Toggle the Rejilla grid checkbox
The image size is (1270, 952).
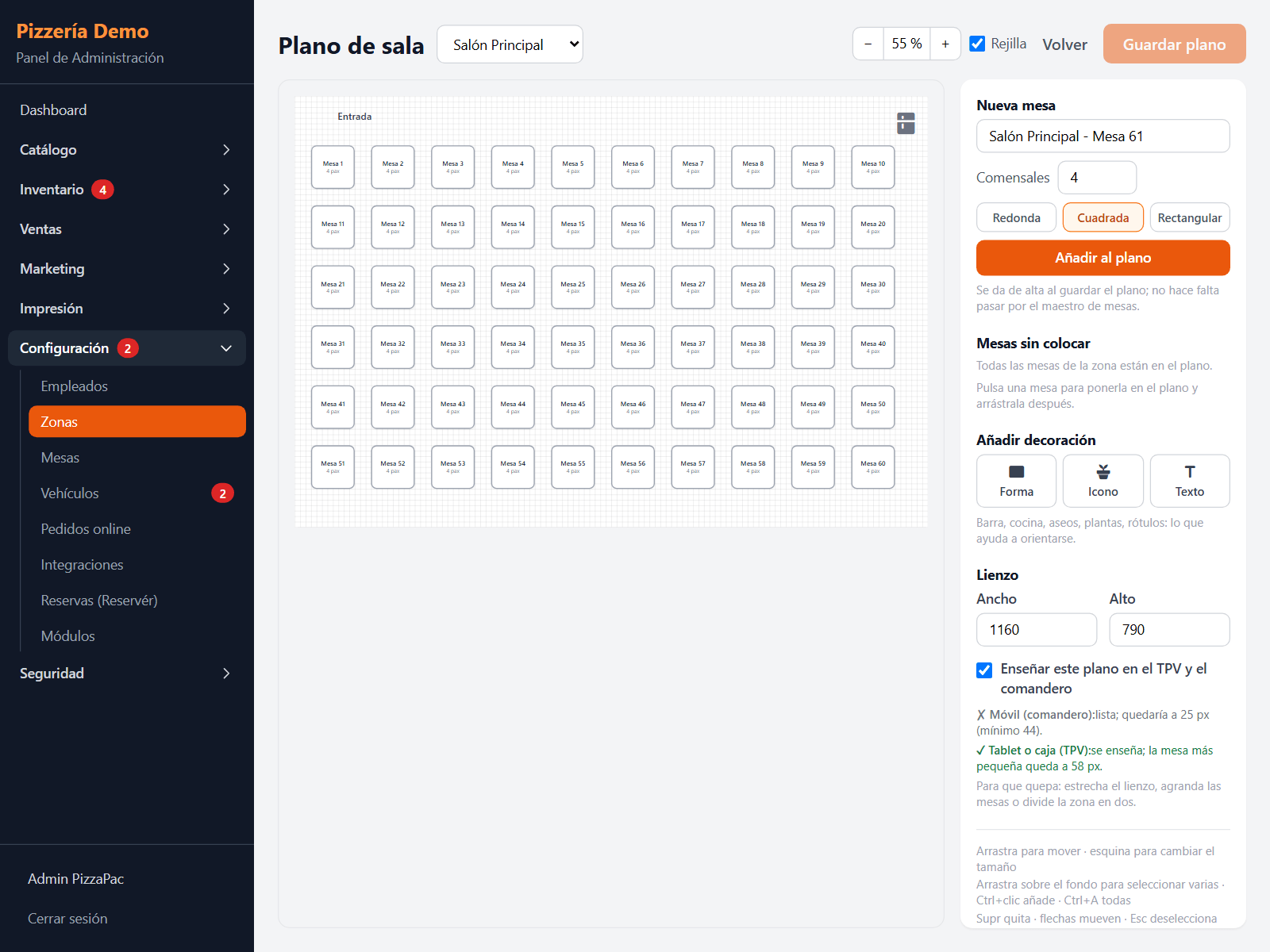pyautogui.click(x=978, y=44)
